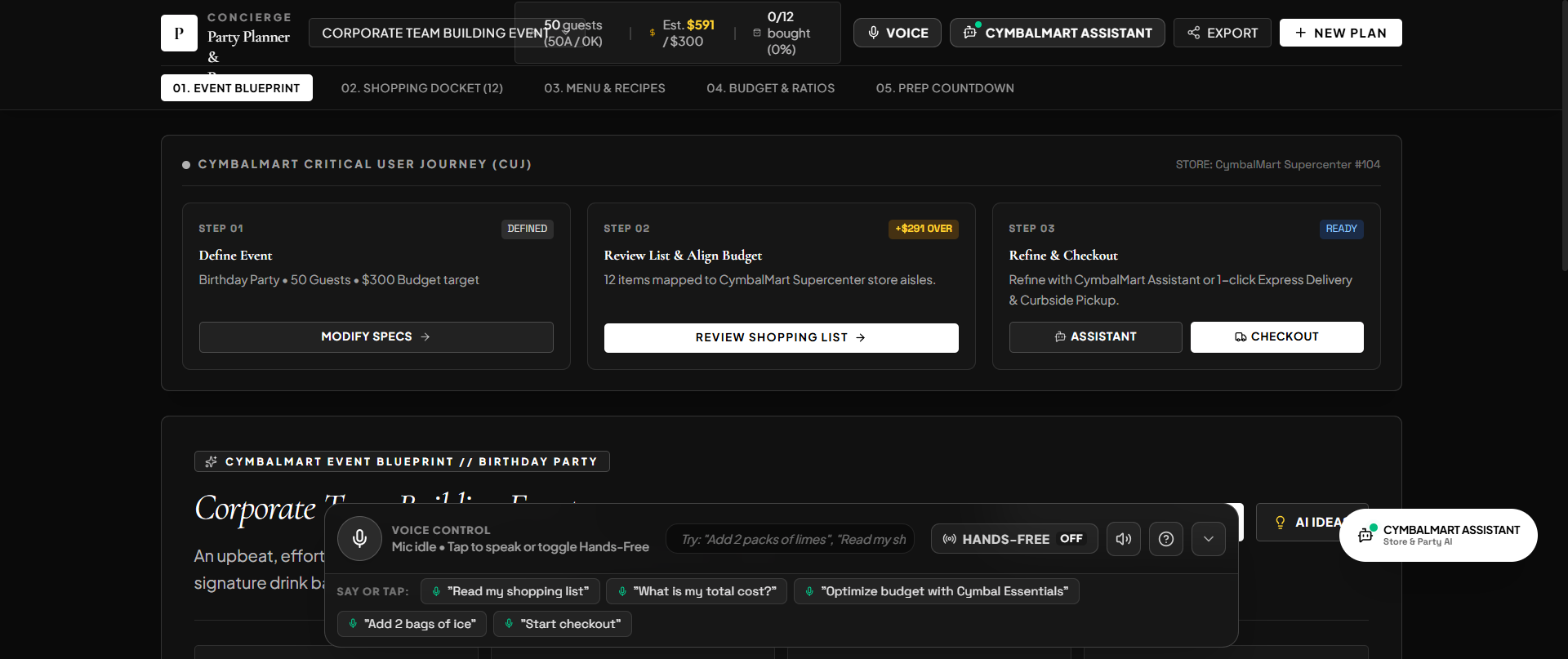
Task: Collapse the voice control panel chevron
Action: (1209, 539)
